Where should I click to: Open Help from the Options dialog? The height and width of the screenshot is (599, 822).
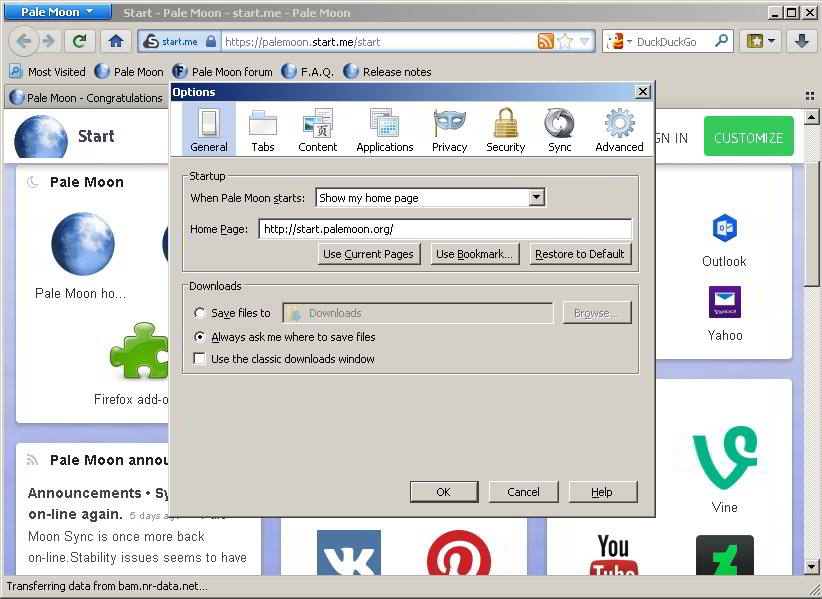[602, 492]
